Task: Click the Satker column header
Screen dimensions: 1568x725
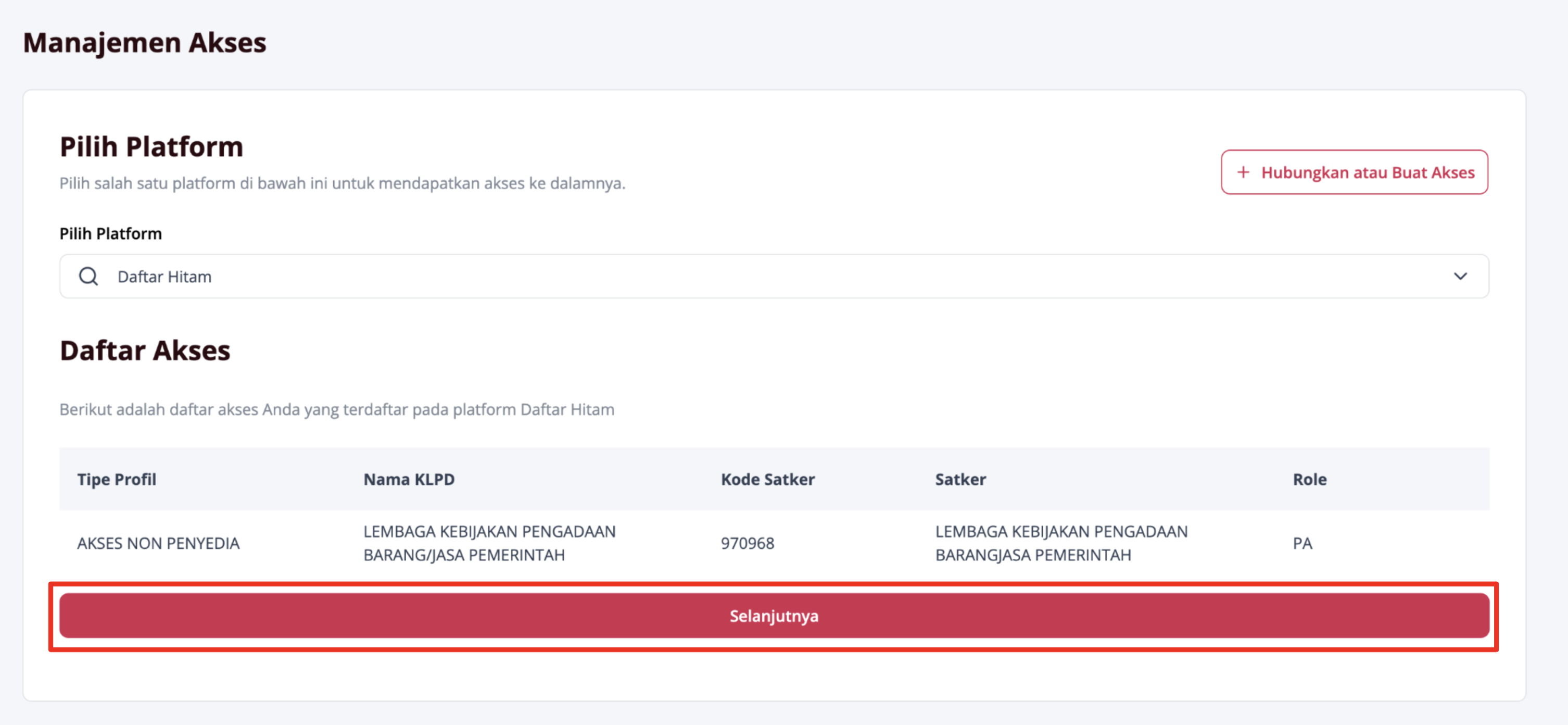Action: (x=960, y=479)
